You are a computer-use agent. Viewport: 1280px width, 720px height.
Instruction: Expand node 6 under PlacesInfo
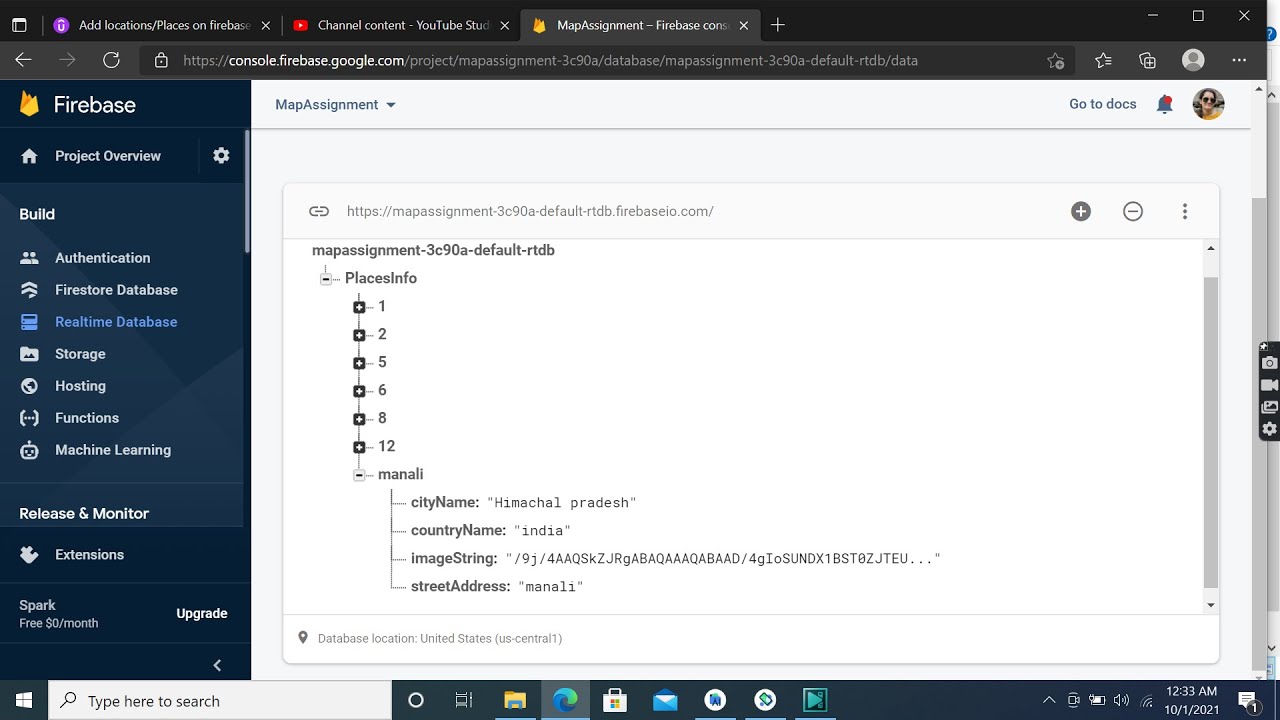pyautogui.click(x=359, y=391)
